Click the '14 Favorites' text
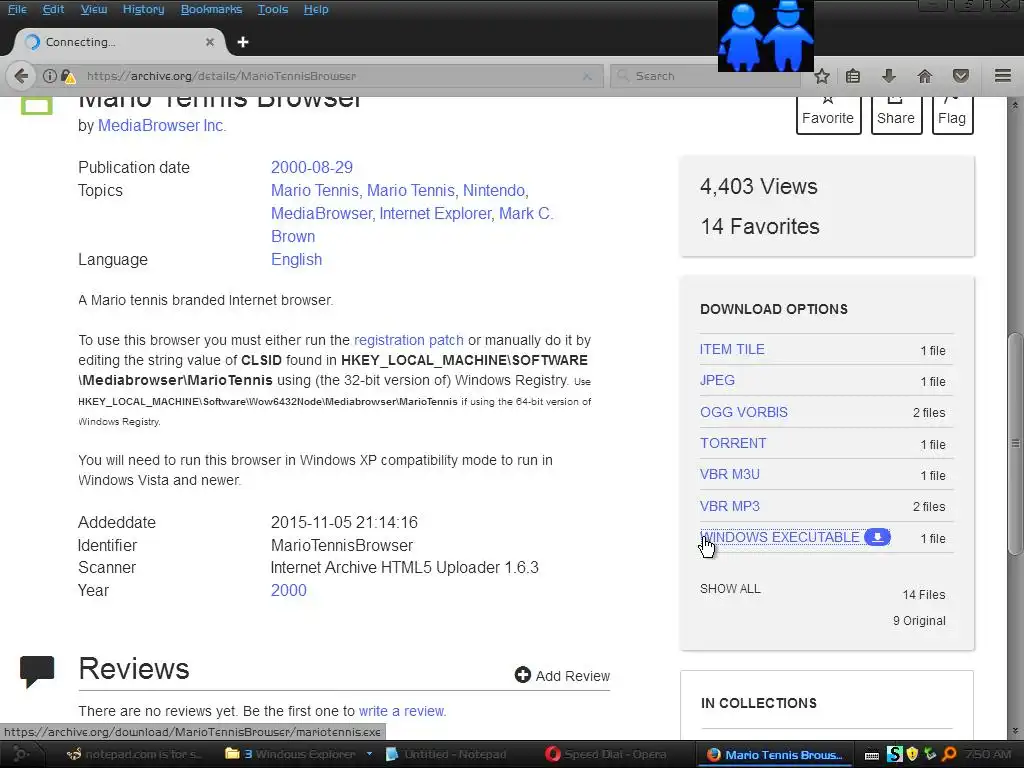Screen dimensions: 1024x768 coord(760,227)
